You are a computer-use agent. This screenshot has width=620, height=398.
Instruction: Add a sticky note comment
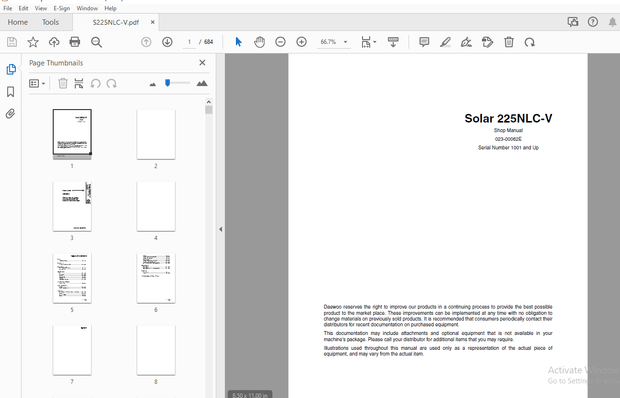click(424, 42)
